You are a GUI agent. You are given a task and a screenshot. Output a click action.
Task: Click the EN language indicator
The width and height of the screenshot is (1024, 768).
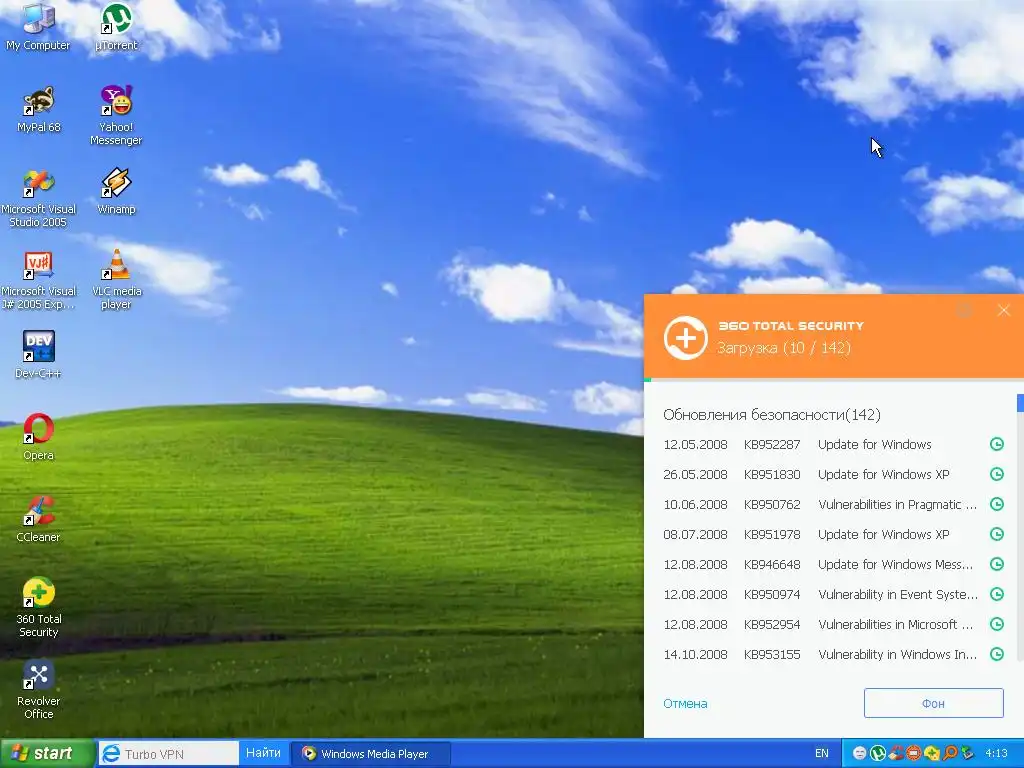822,753
